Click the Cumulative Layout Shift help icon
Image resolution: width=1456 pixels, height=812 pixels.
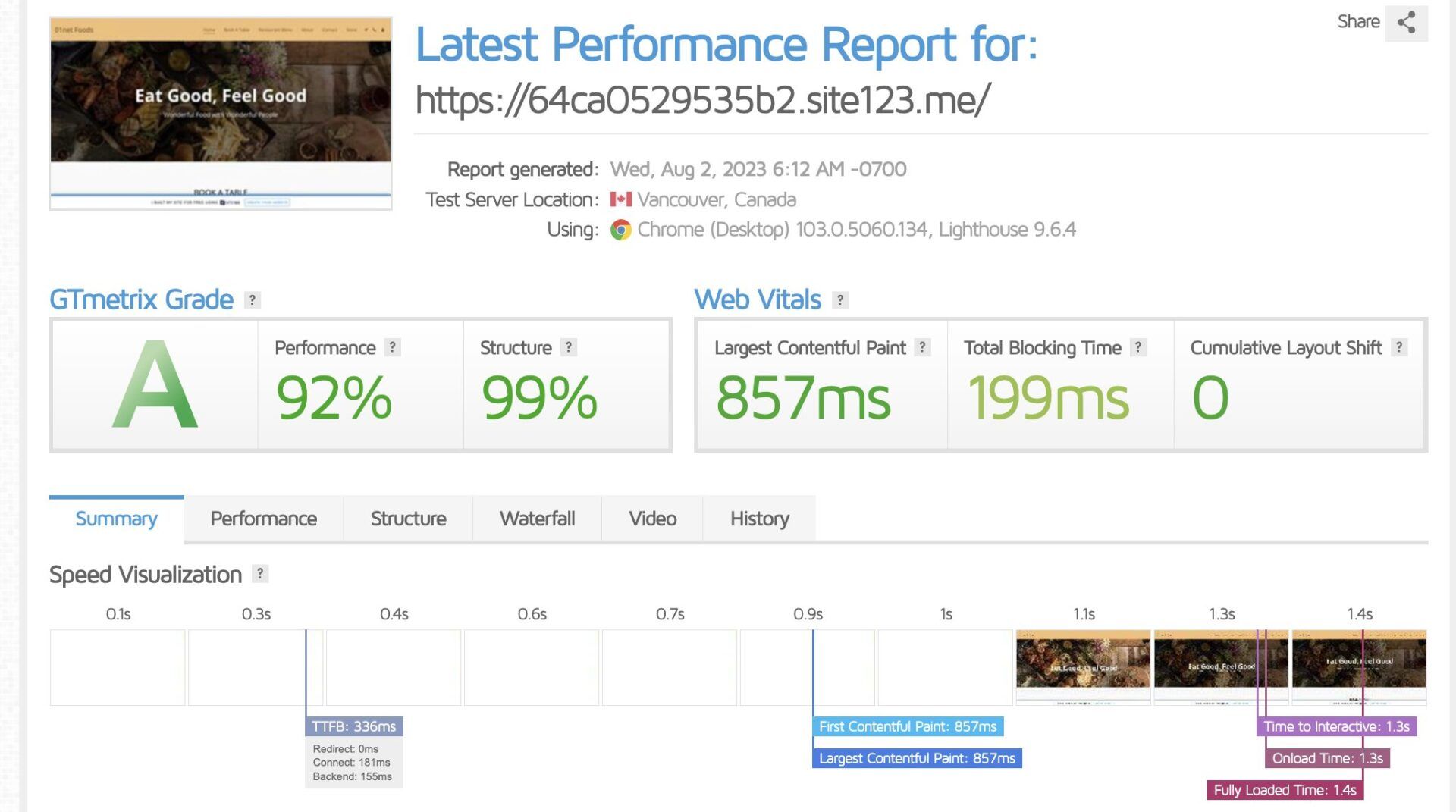click(1399, 347)
